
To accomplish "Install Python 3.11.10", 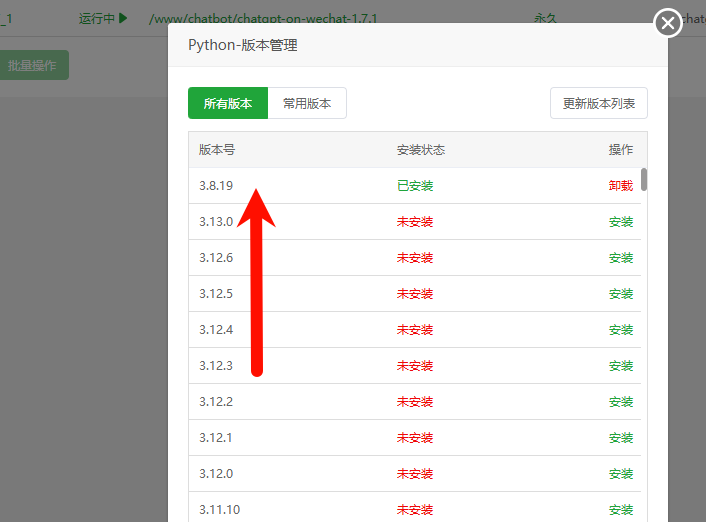I will 620,510.
